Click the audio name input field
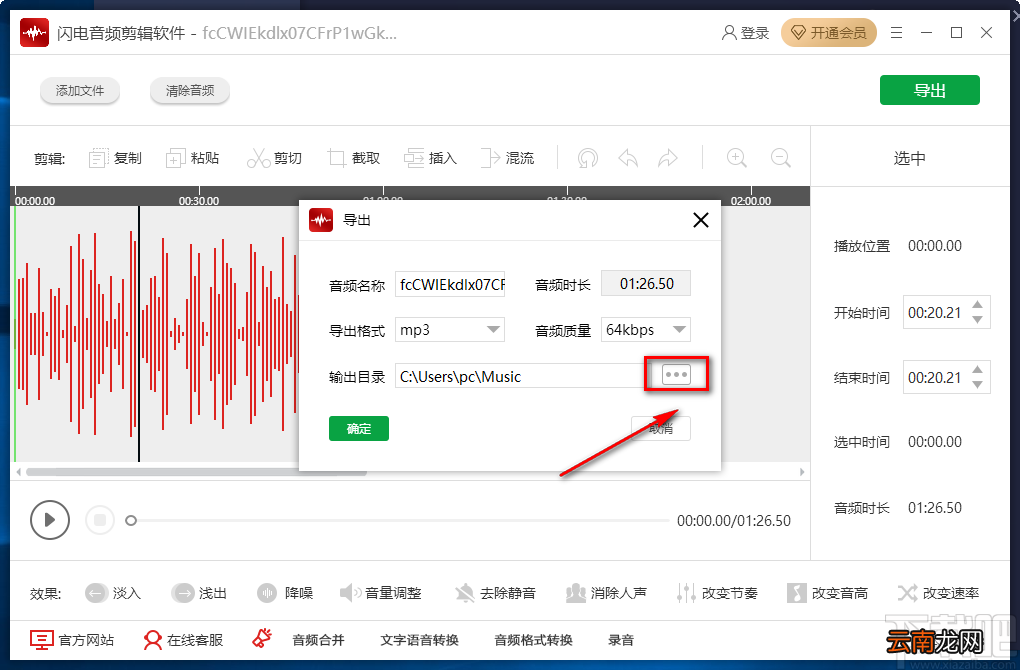This screenshot has height=670, width=1020. pyautogui.click(x=450, y=284)
